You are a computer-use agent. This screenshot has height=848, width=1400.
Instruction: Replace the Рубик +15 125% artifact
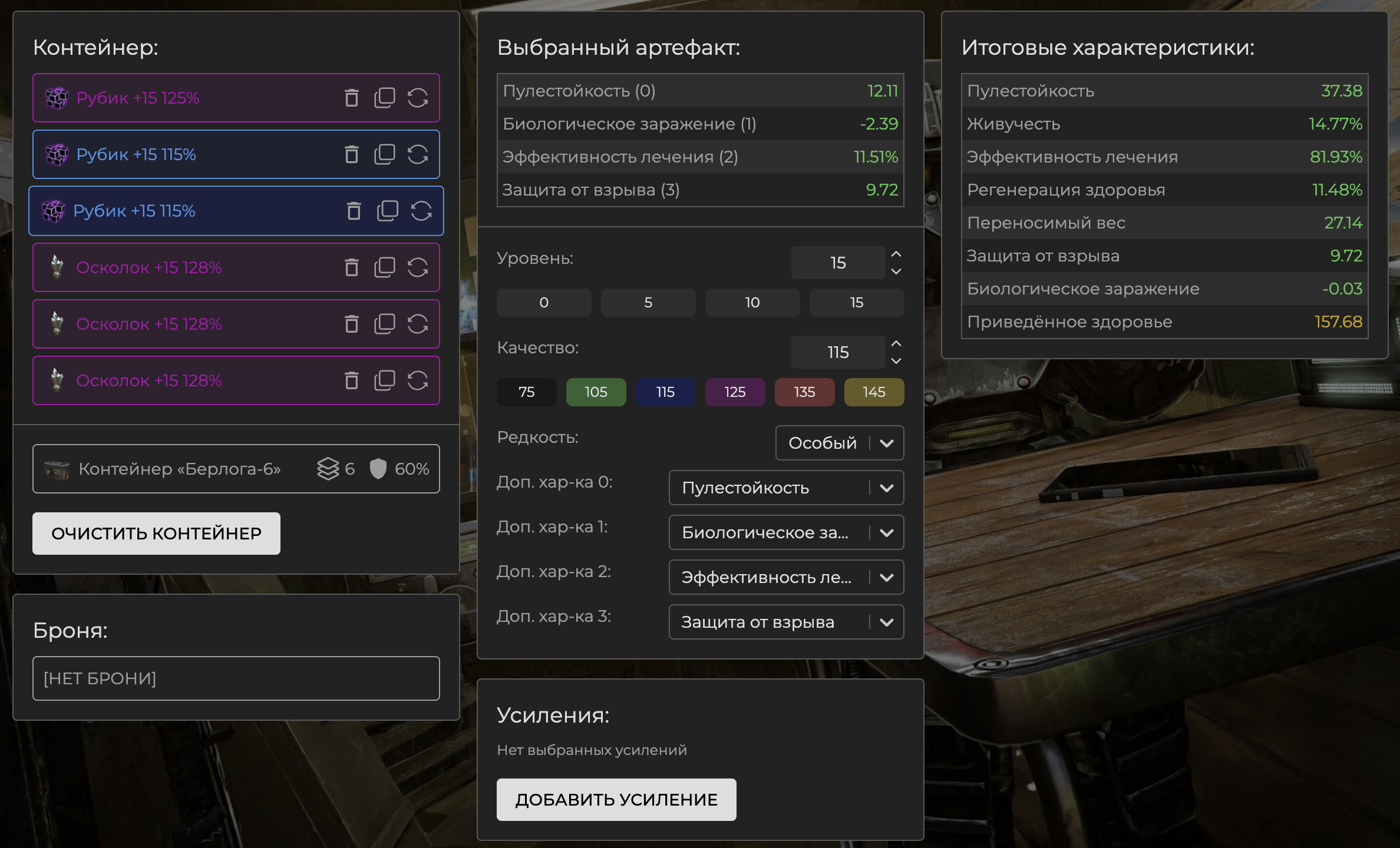[x=418, y=98]
